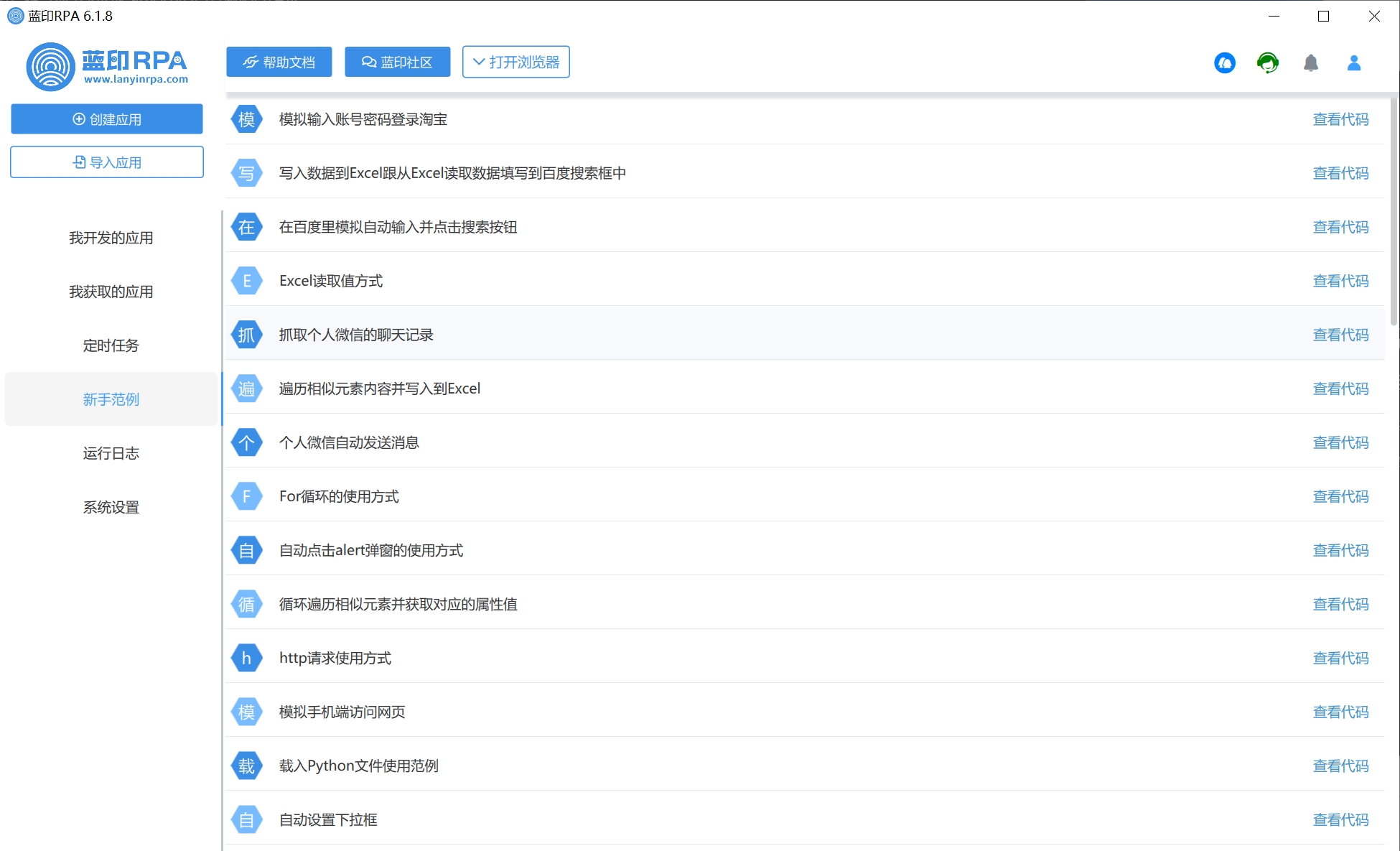View code for 循环遍历相似元素并获取属性值

pyautogui.click(x=1340, y=604)
